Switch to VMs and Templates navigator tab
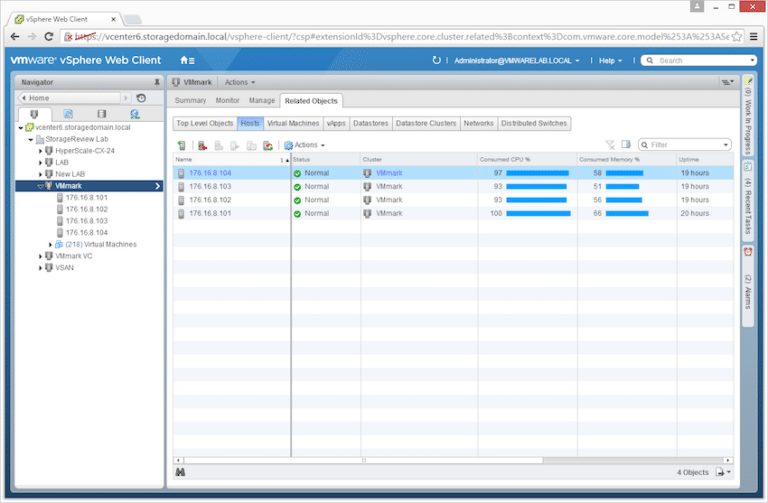 pos(68,114)
